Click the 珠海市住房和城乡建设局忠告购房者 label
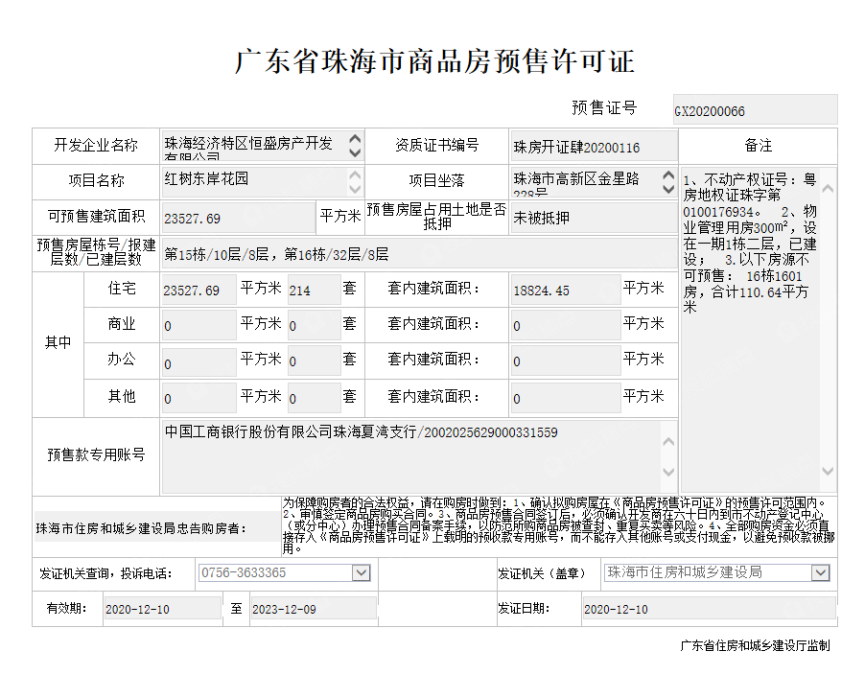This screenshot has height=675, width=865. coord(141,528)
